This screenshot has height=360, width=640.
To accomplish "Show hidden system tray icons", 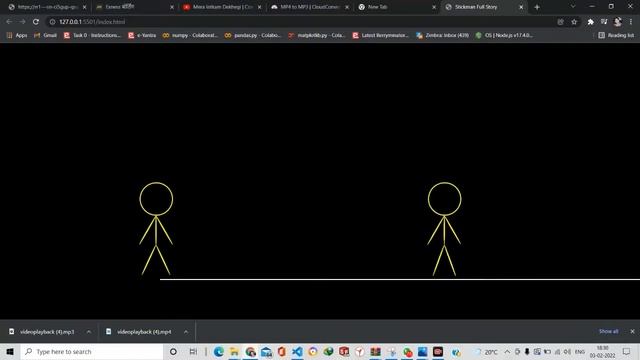I will 507,351.
